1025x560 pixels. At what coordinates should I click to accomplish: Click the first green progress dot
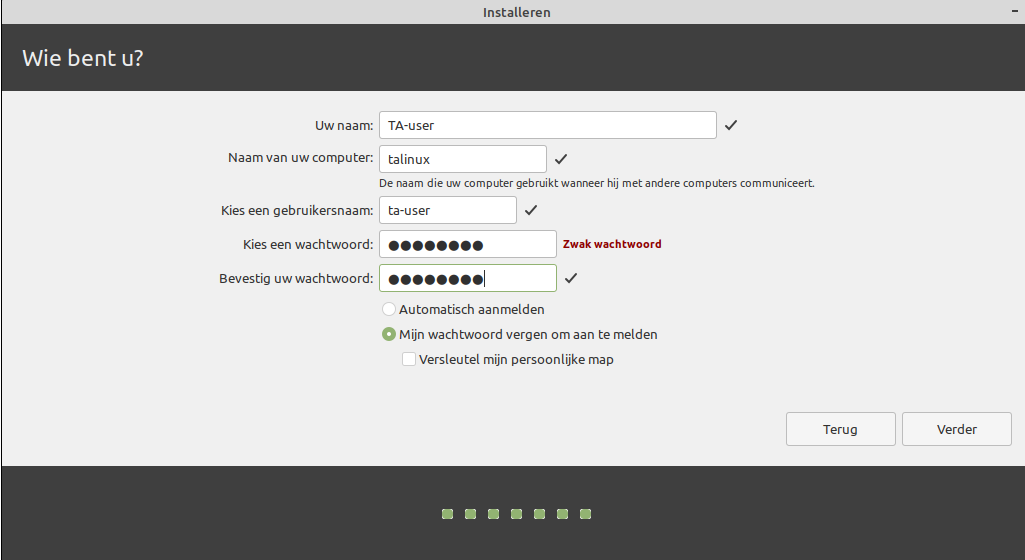[447, 514]
